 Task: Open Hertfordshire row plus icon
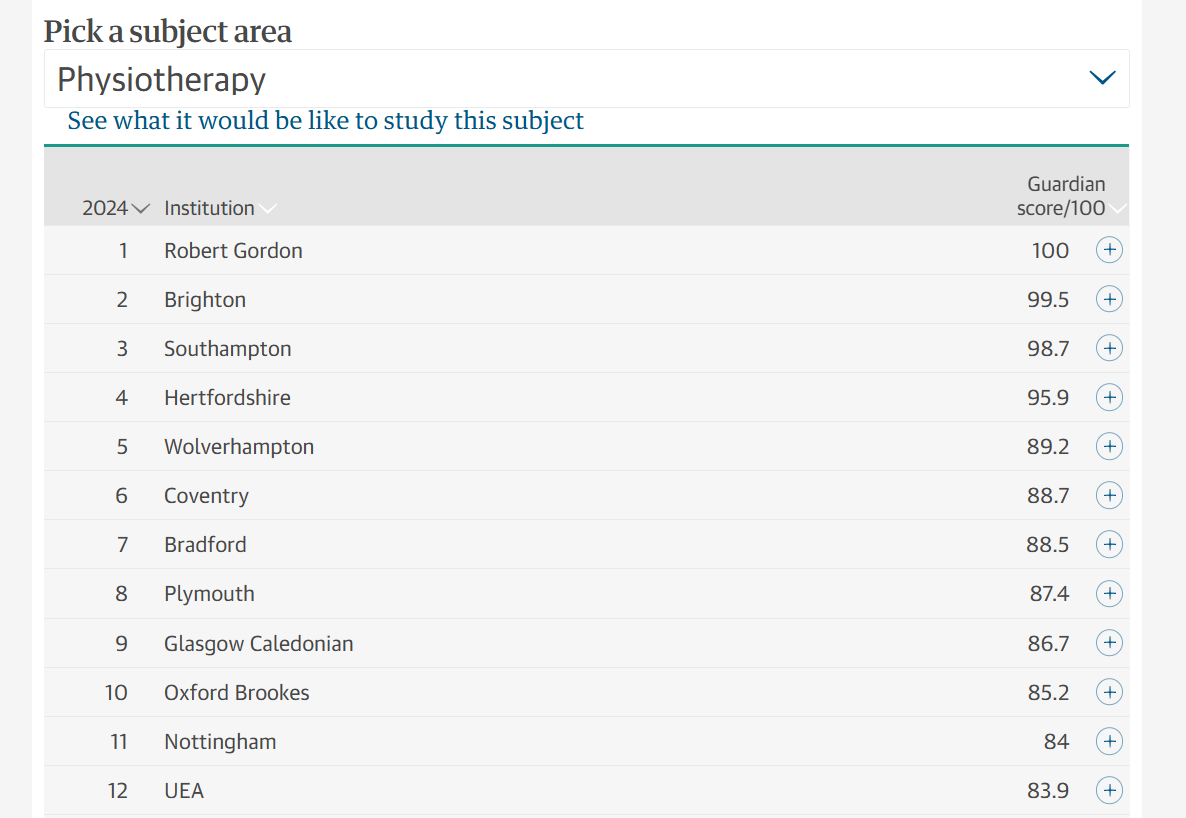tap(1109, 397)
